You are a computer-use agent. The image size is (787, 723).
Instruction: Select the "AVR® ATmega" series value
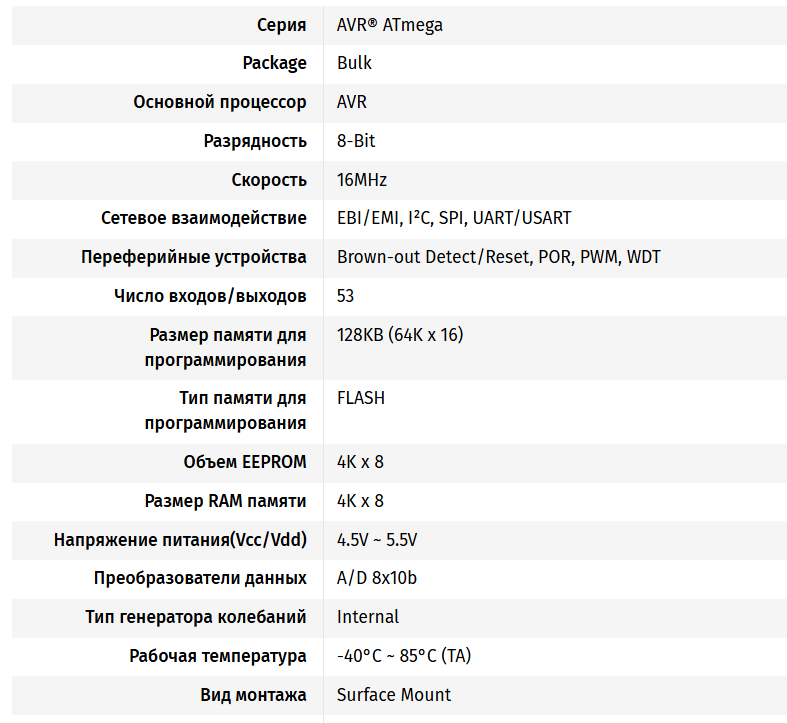[x=389, y=25]
